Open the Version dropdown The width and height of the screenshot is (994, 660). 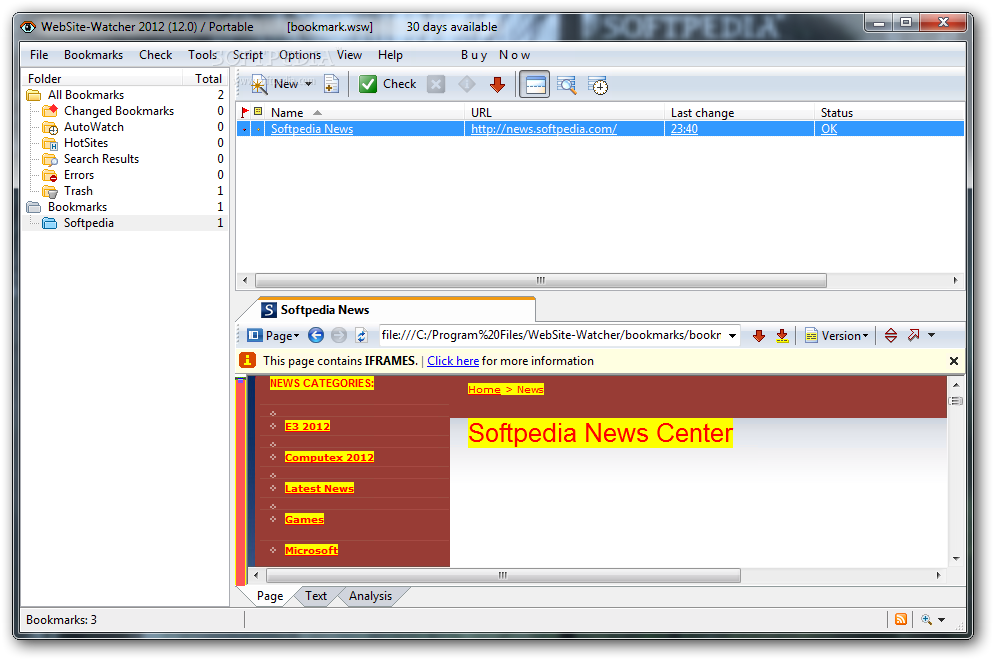click(836, 335)
